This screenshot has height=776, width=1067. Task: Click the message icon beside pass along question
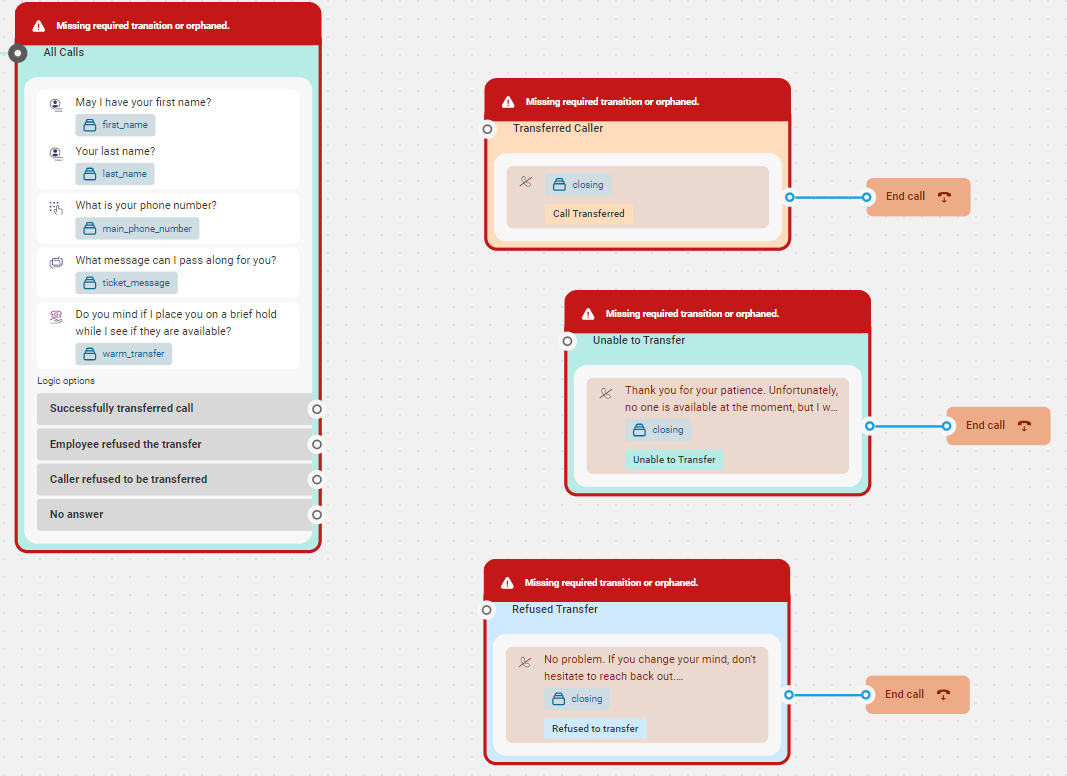56,262
